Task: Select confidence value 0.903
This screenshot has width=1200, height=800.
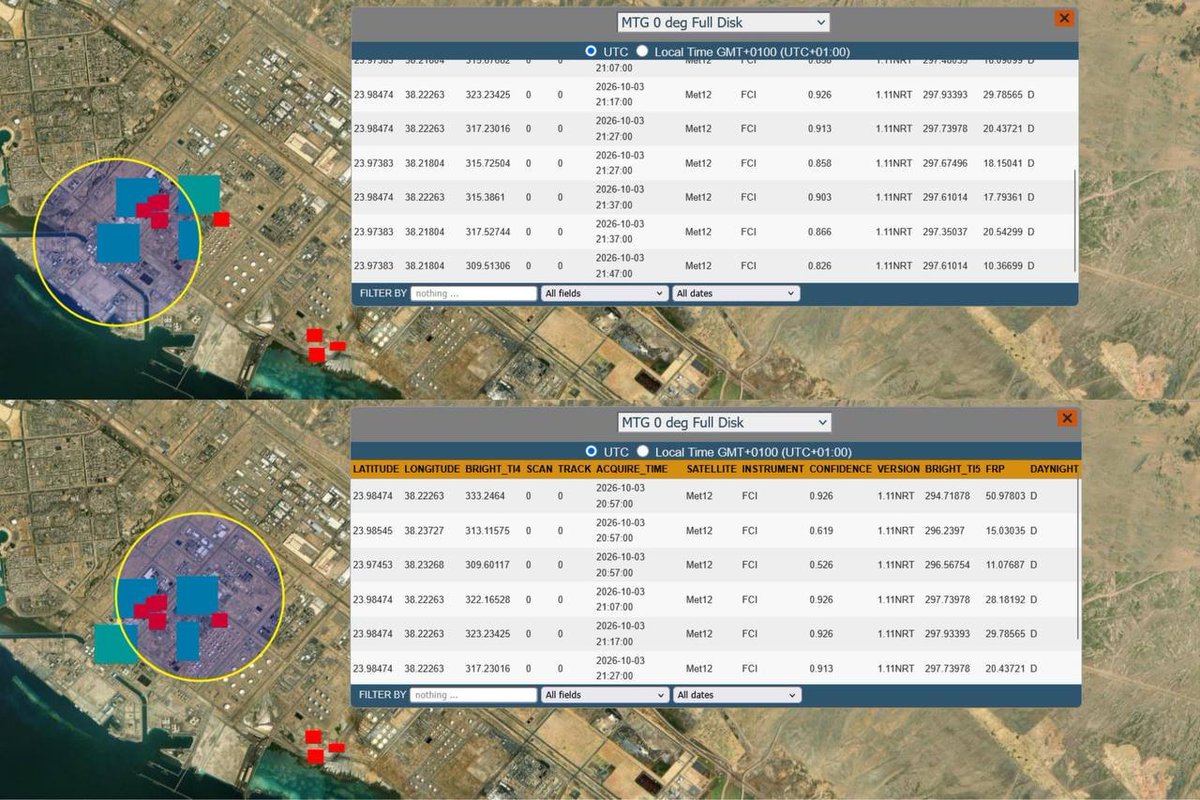Action: [x=820, y=197]
